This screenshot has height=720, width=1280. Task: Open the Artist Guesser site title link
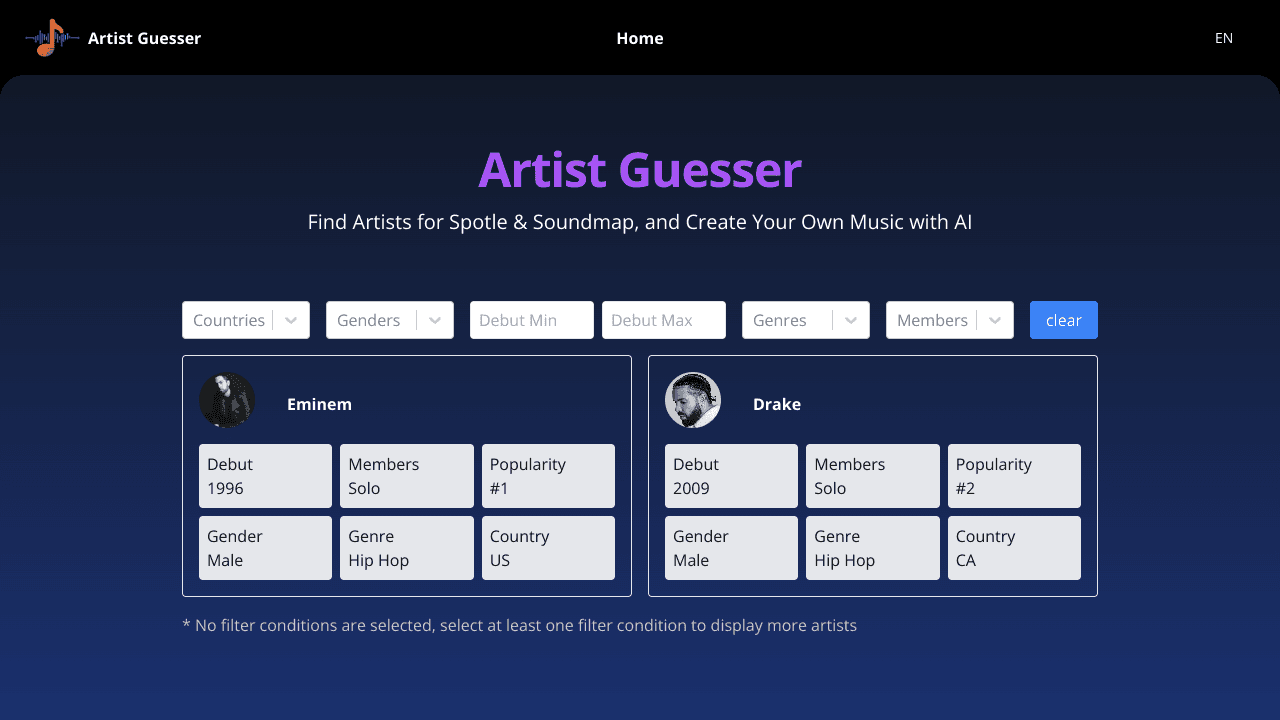coord(144,38)
